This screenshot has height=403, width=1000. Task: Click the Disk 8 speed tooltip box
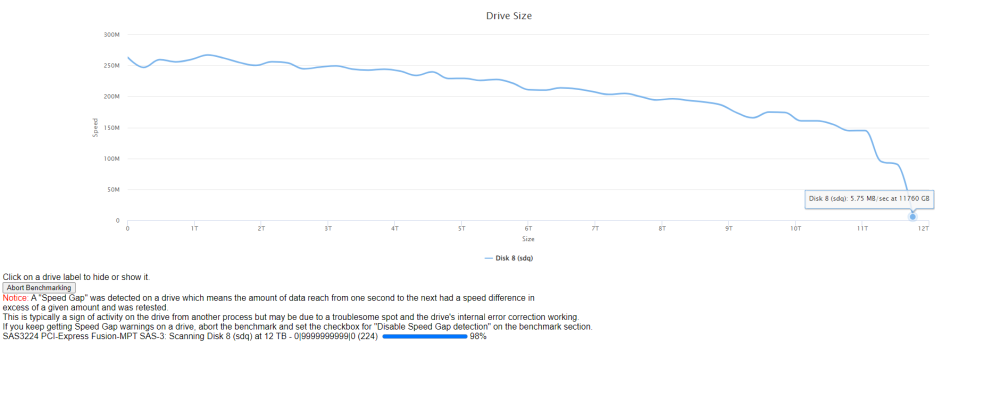(x=870, y=199)
